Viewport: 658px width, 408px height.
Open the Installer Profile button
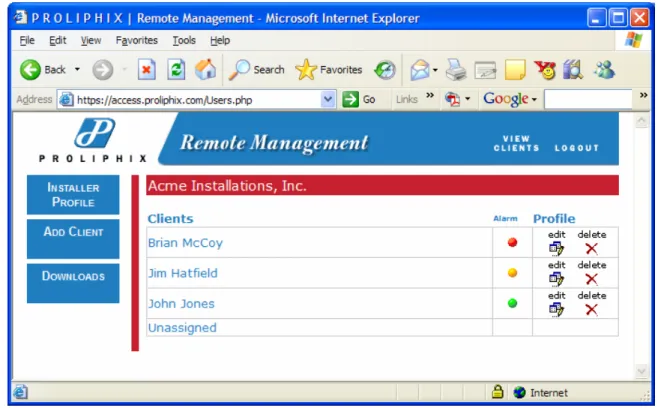click(73, 195)
